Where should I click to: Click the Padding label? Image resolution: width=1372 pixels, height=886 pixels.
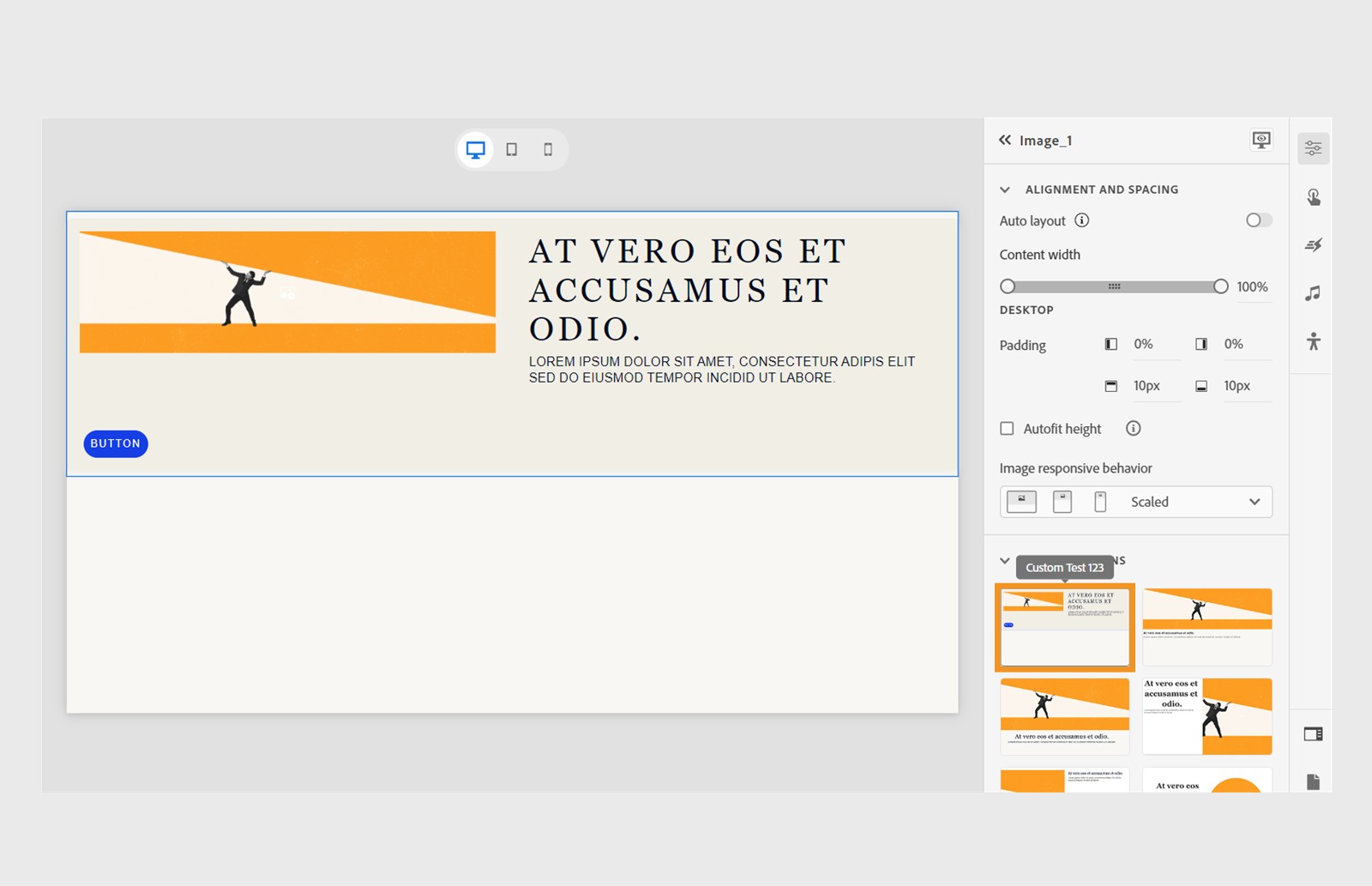click(x=1022, y=346)
